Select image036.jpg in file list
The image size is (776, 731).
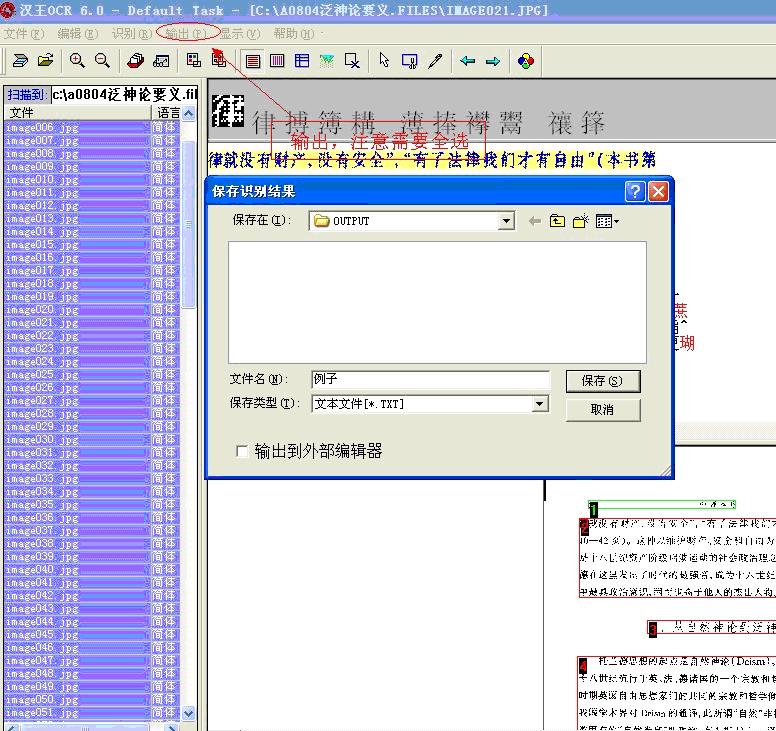click(x=92, y=518)
